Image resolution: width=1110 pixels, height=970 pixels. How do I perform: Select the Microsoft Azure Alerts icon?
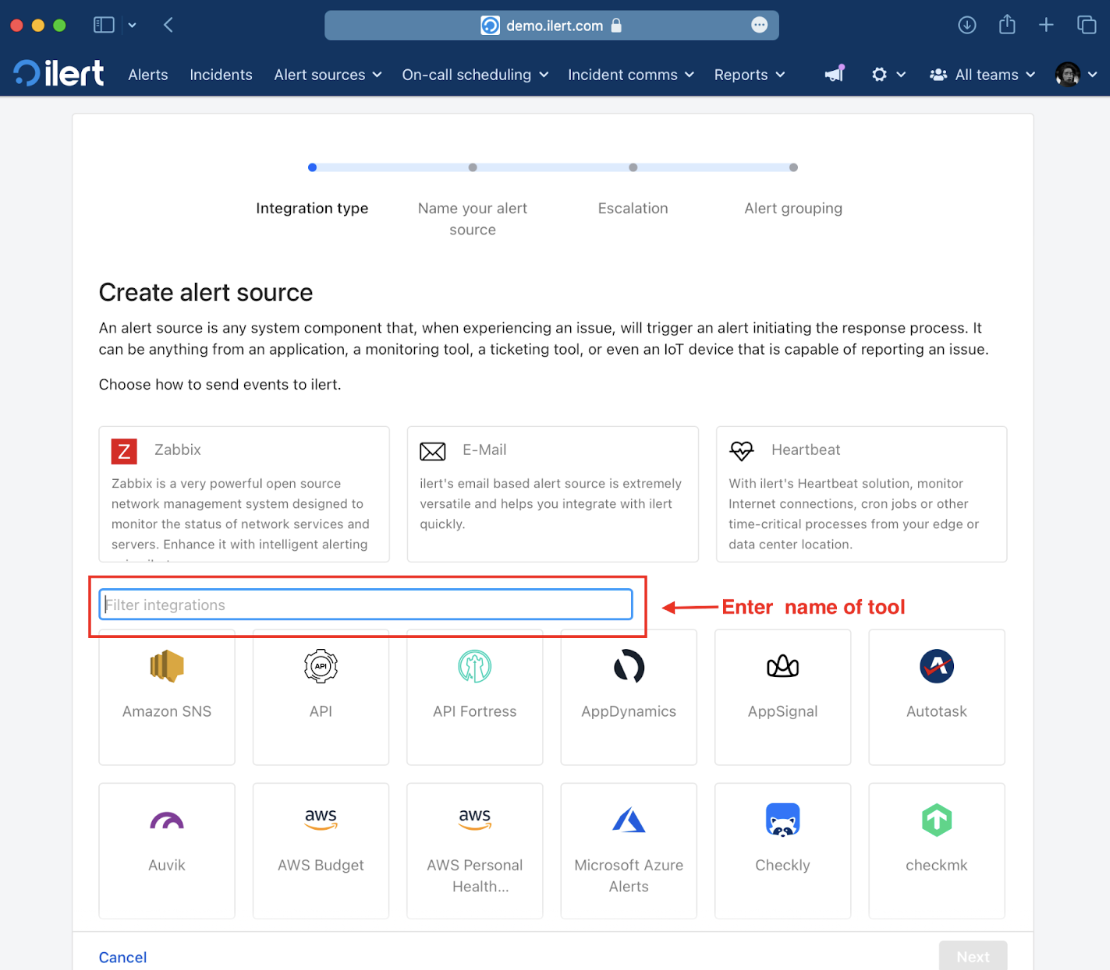629,820
